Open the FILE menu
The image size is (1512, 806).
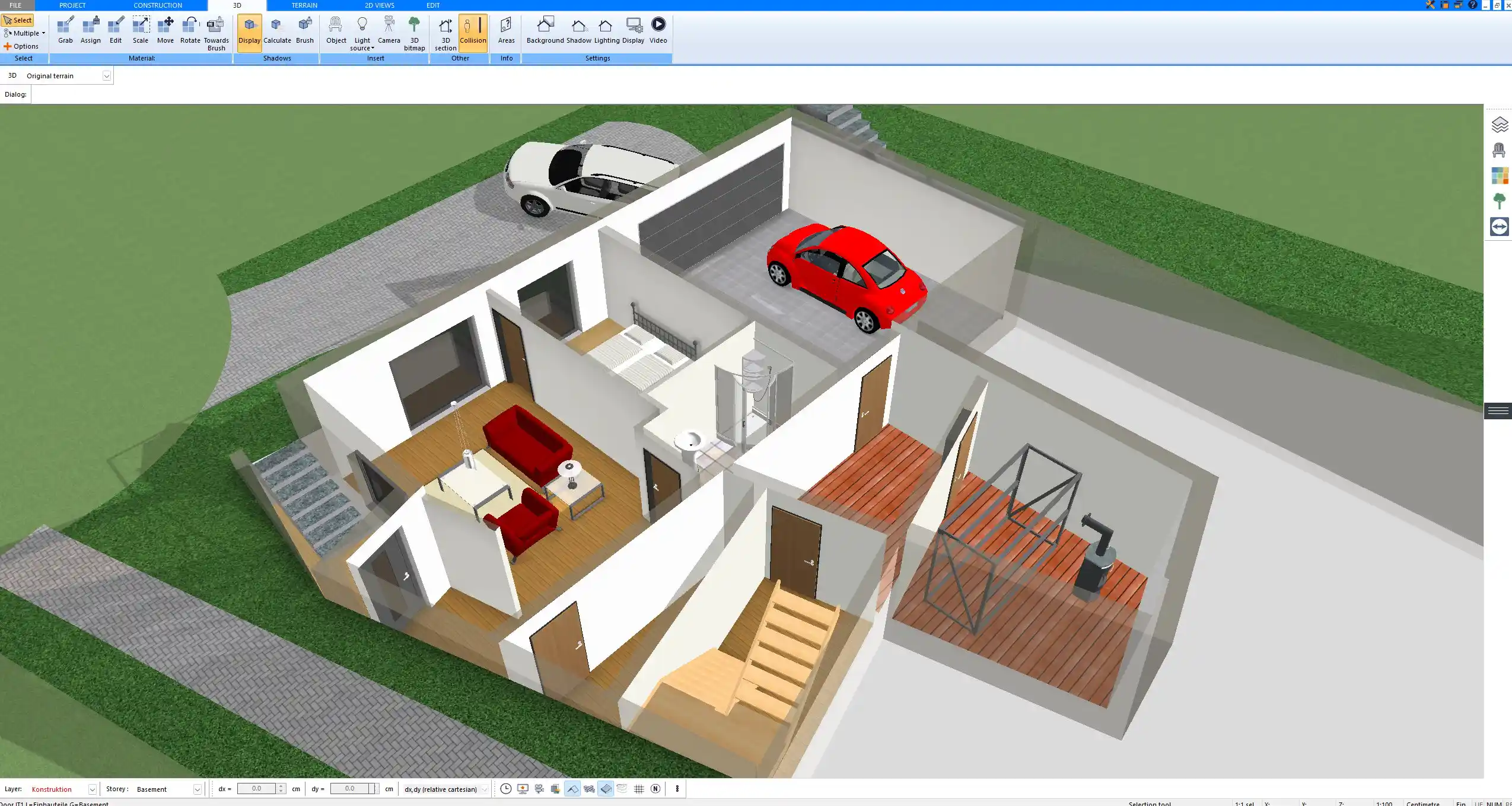[x=16, y=5]
